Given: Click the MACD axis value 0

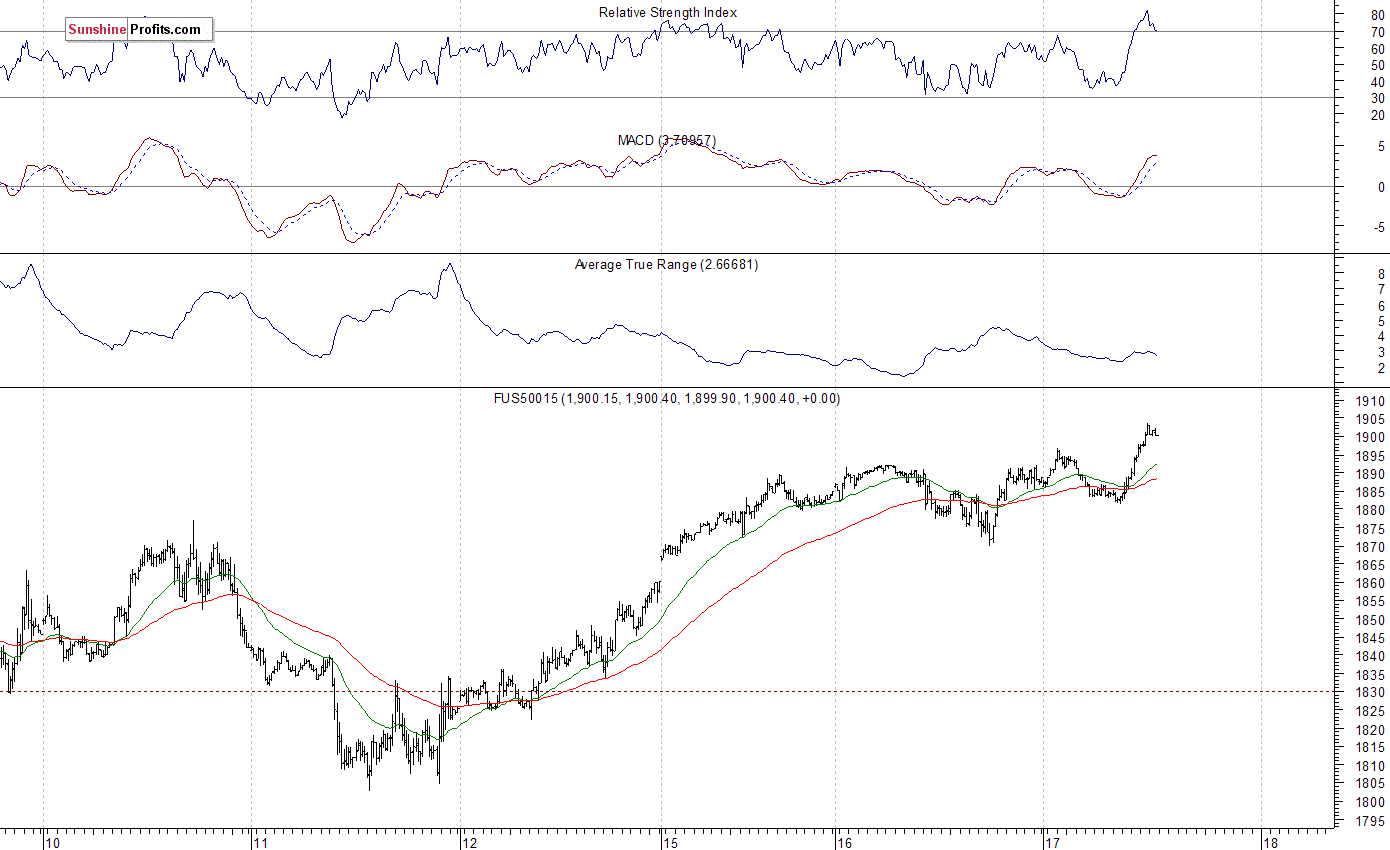Looking at the screenshot, I should point(1381,187).
